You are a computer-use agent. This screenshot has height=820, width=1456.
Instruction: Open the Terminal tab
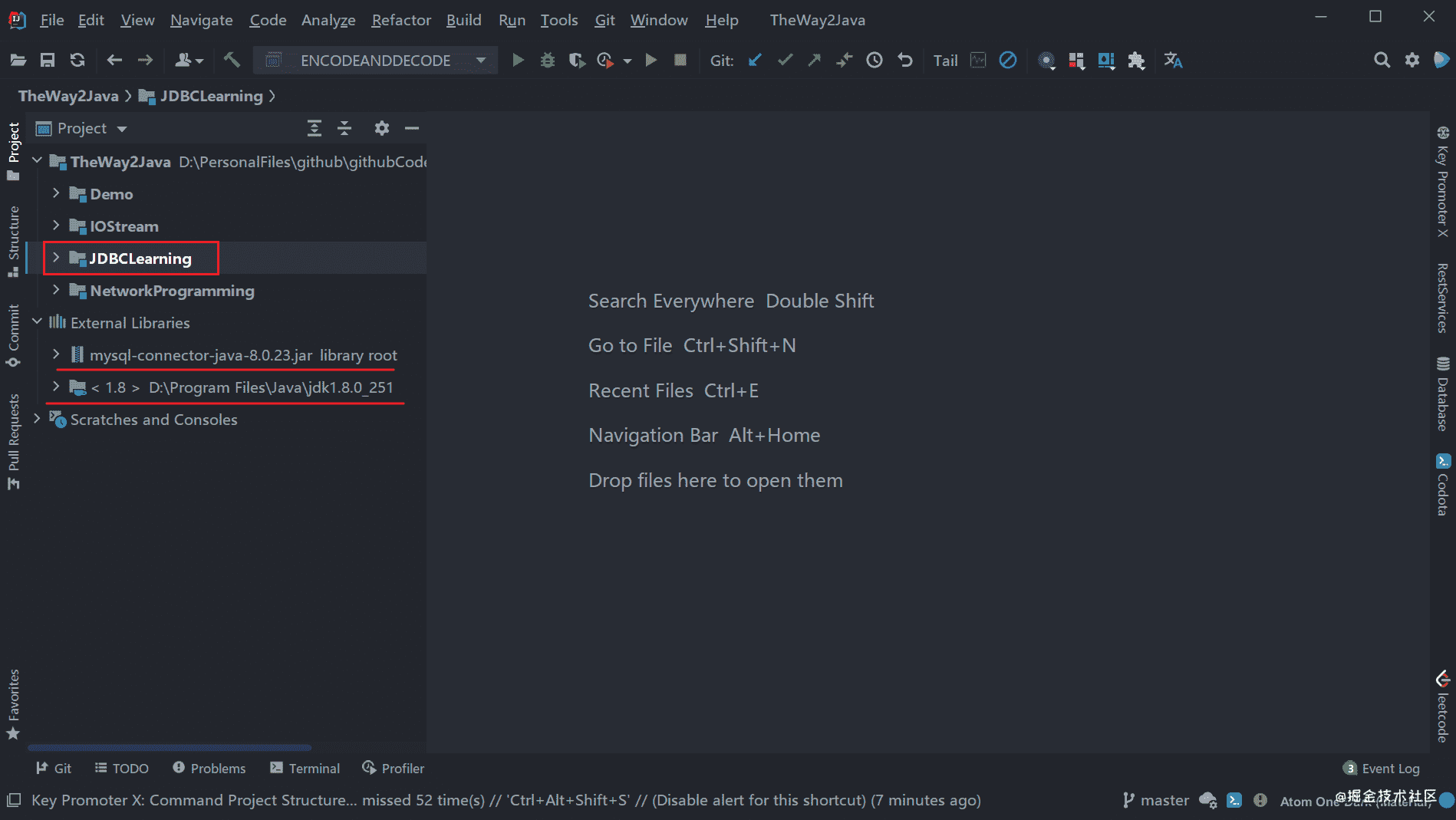click(305, 768)
